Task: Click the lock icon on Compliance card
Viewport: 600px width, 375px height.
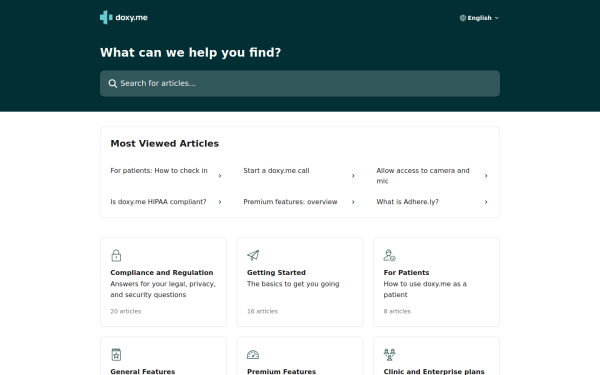Action: tap(116, 255)
